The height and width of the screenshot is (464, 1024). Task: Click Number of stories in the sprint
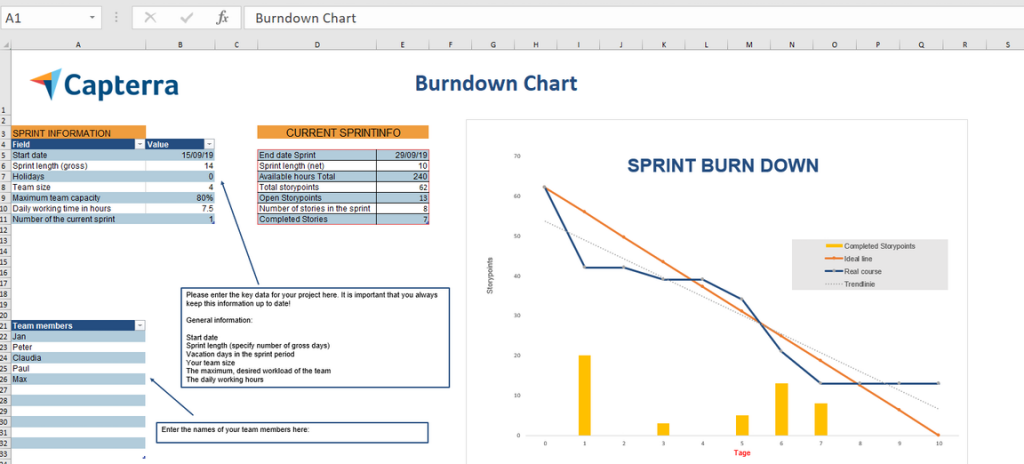tap(317, 208)
